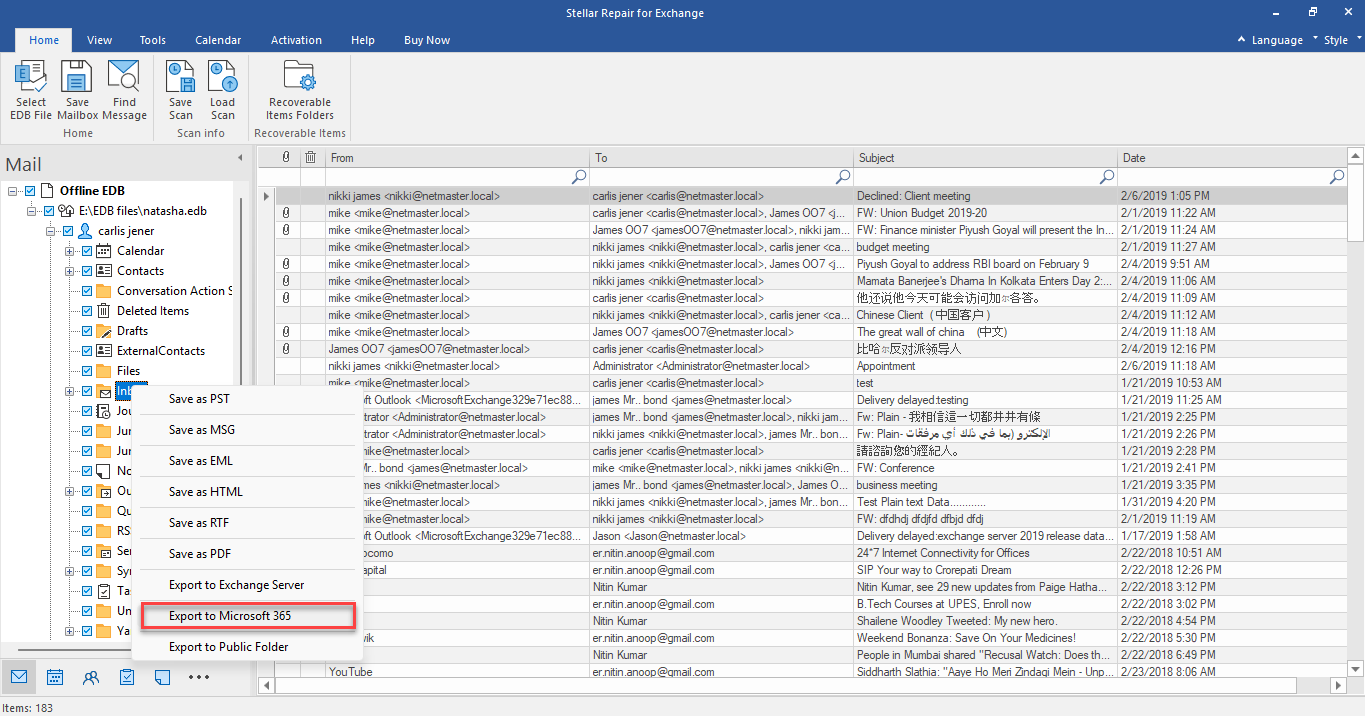This screenshot has height=716, width=1365.
Task: Expand the Contacts folder node
Action: (x=71, y=271)
